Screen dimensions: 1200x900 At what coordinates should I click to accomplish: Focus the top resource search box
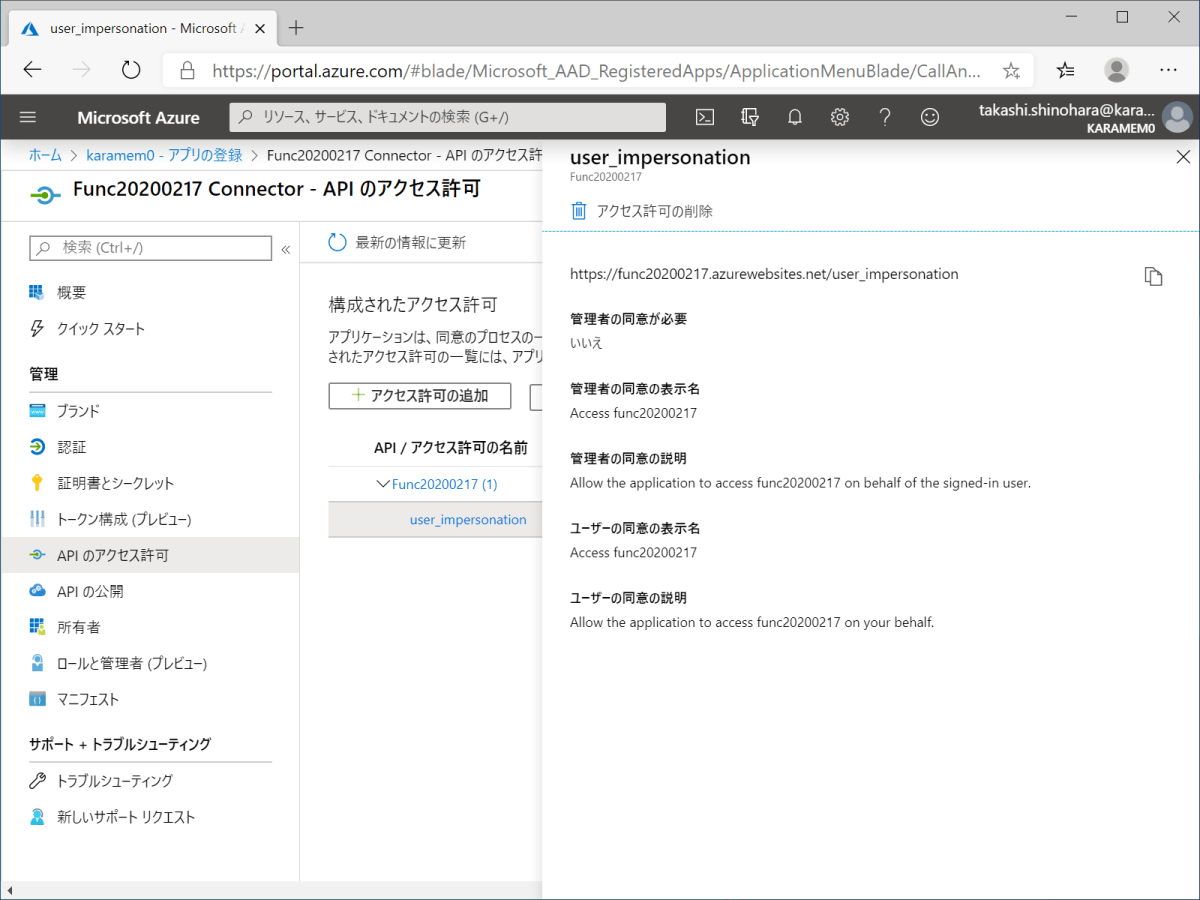pos(448,117)
